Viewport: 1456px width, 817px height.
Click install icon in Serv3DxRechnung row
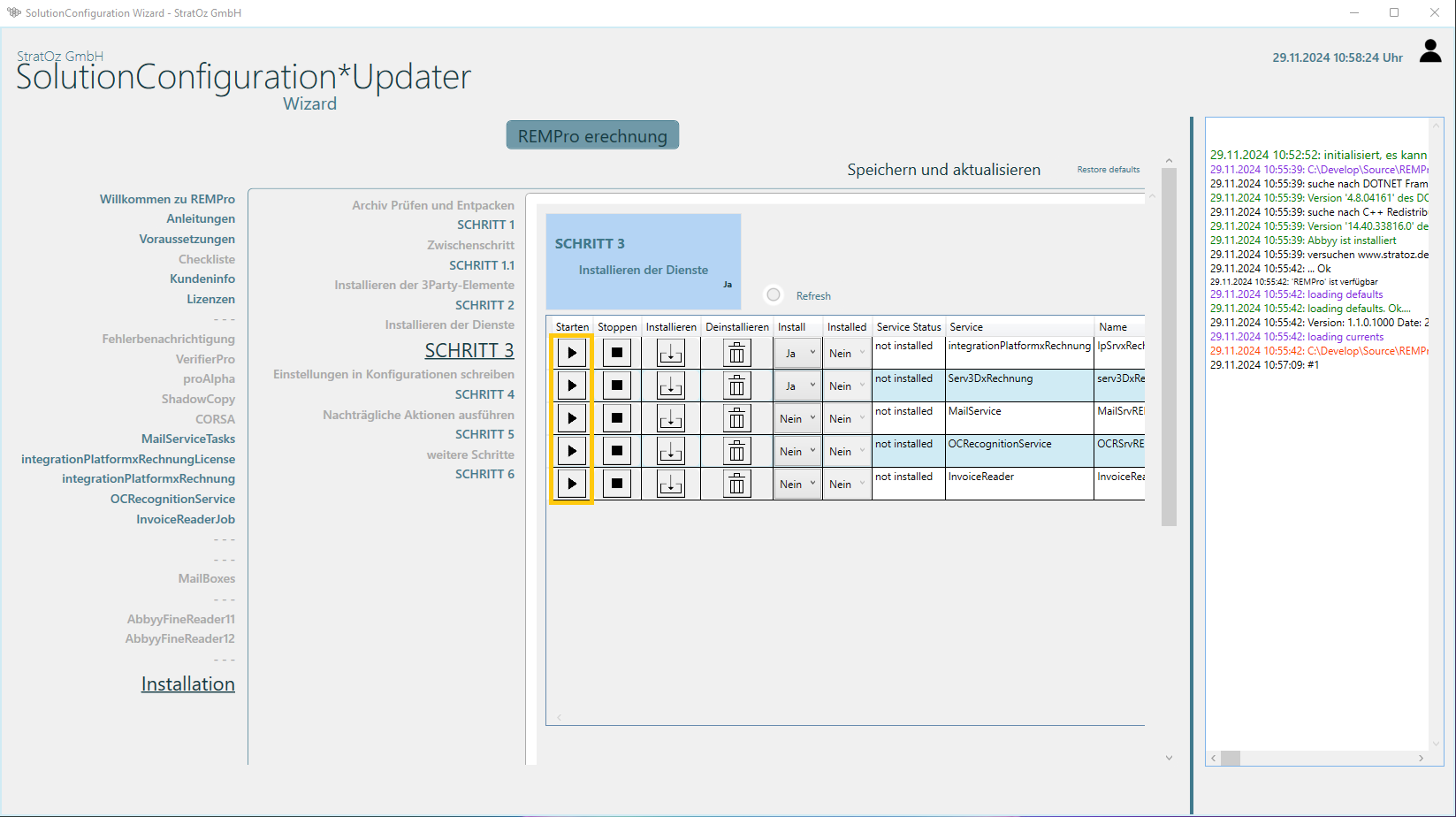point(671,386)
